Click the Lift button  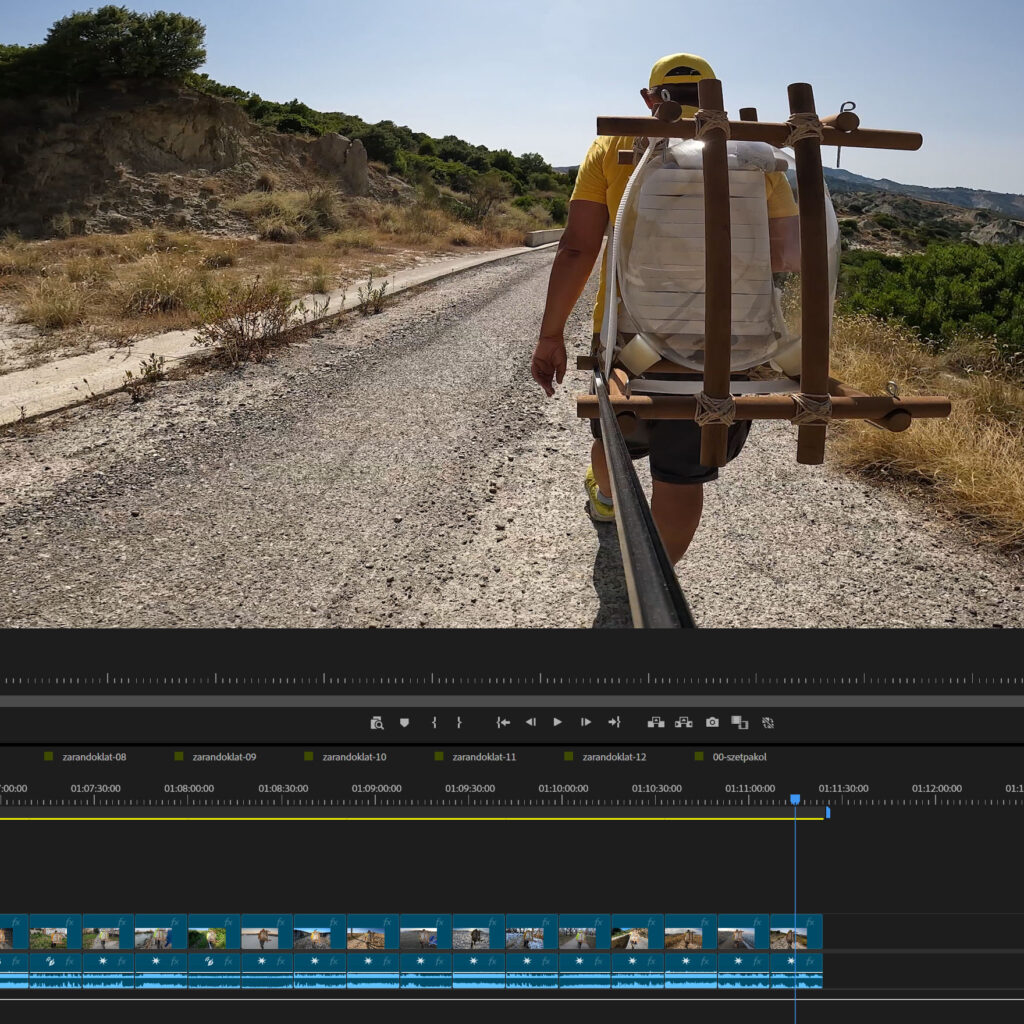(x=656, y=722)
